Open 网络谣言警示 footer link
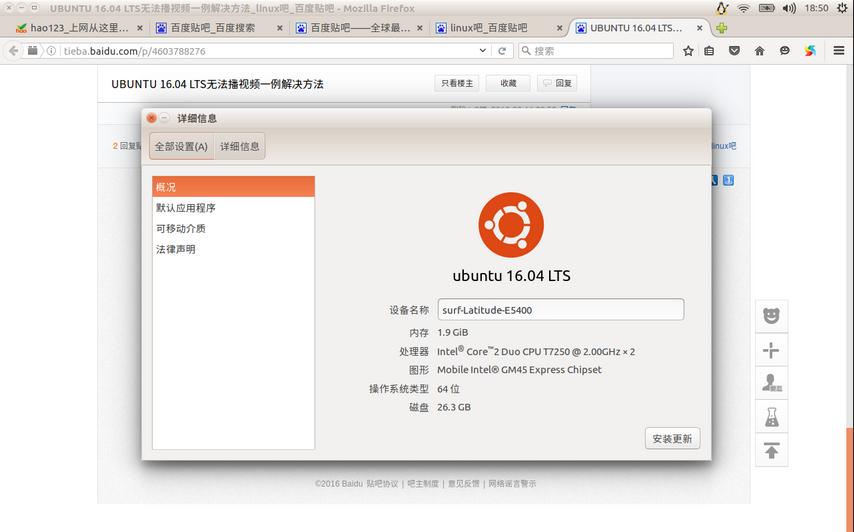This screenshot has width=854, height=532. 512,484
